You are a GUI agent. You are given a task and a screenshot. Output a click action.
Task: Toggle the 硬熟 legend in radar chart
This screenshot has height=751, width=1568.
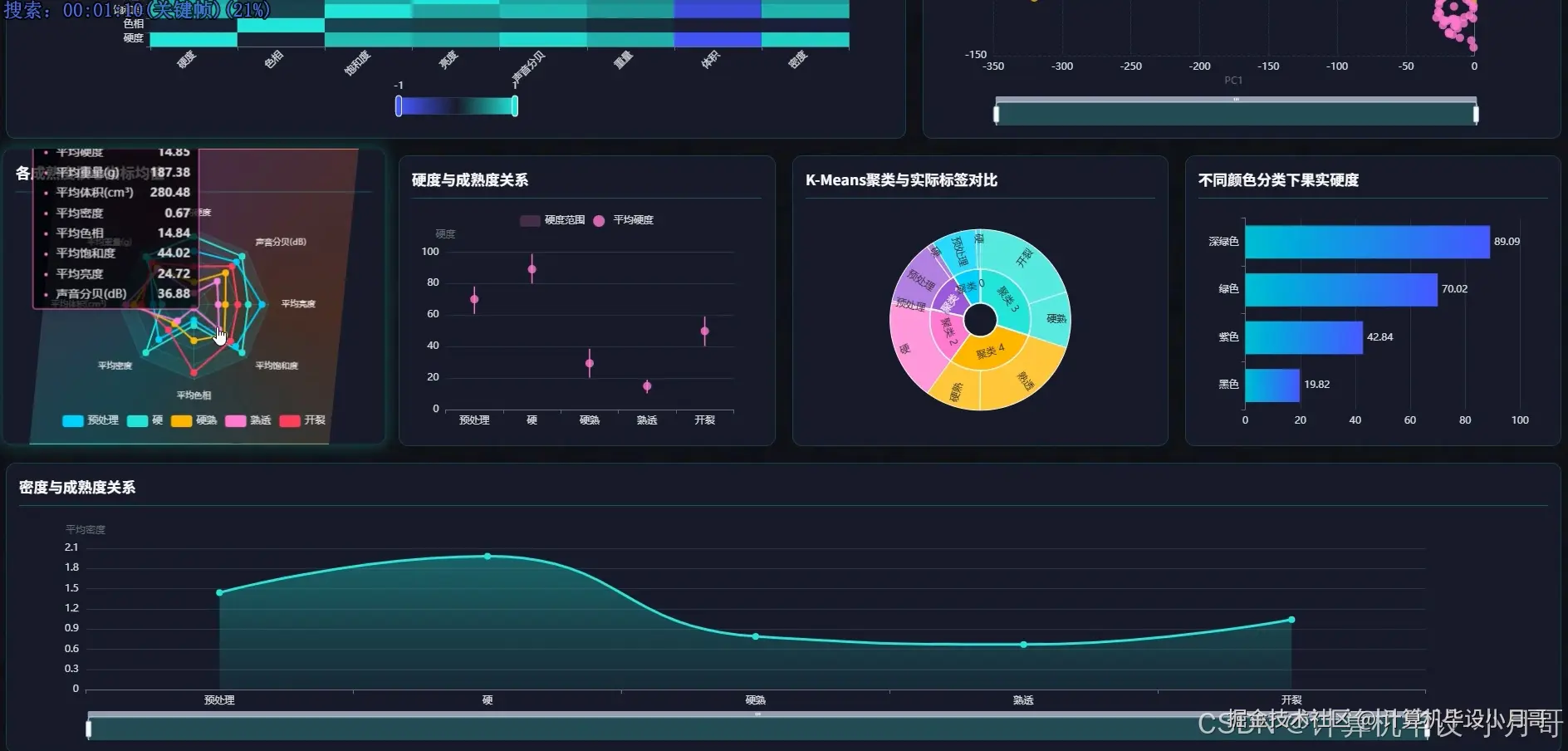(194, 420)
